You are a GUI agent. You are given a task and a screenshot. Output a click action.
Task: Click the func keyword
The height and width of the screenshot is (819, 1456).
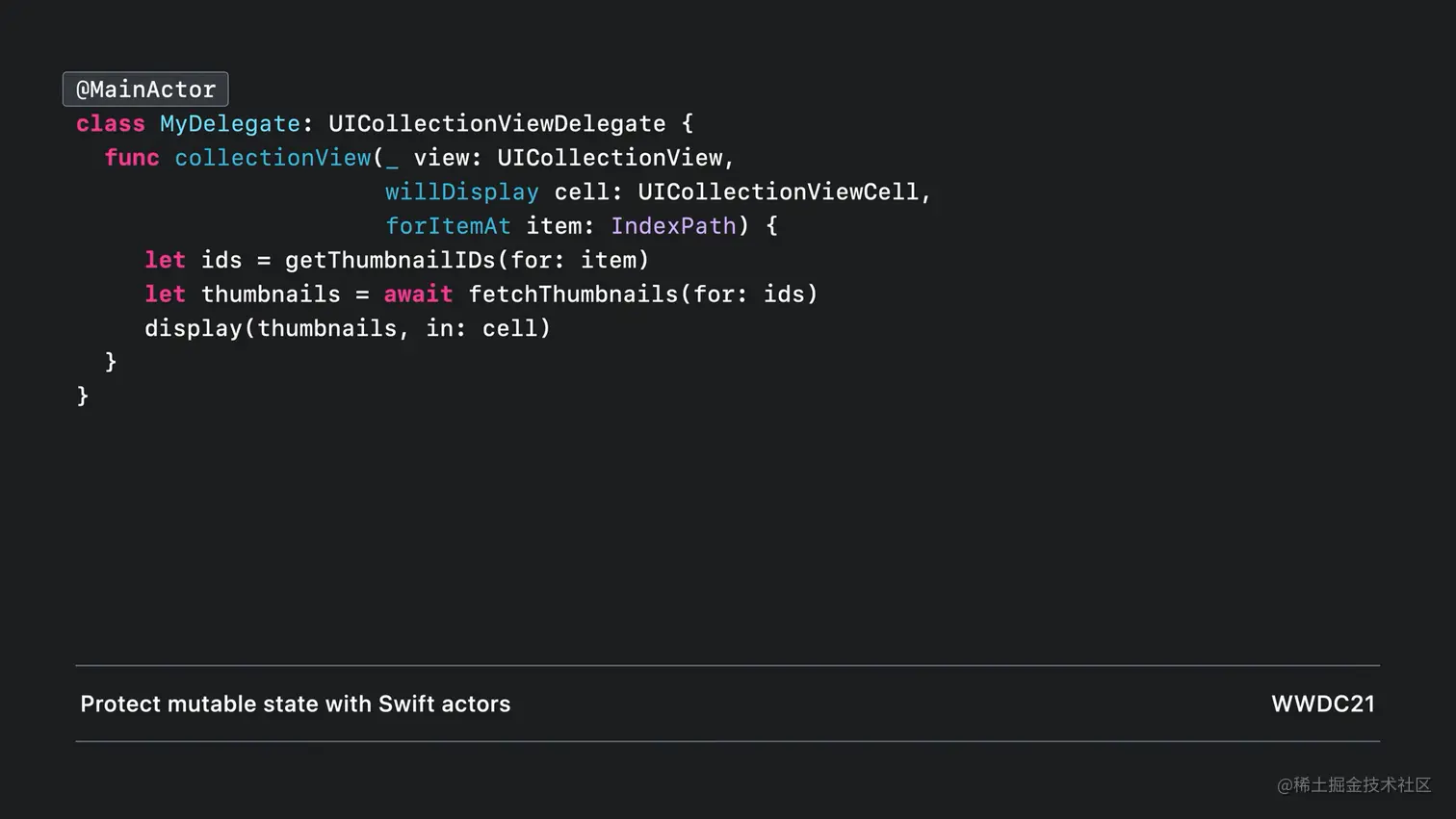pyautogui.click(x=131, y=157)
